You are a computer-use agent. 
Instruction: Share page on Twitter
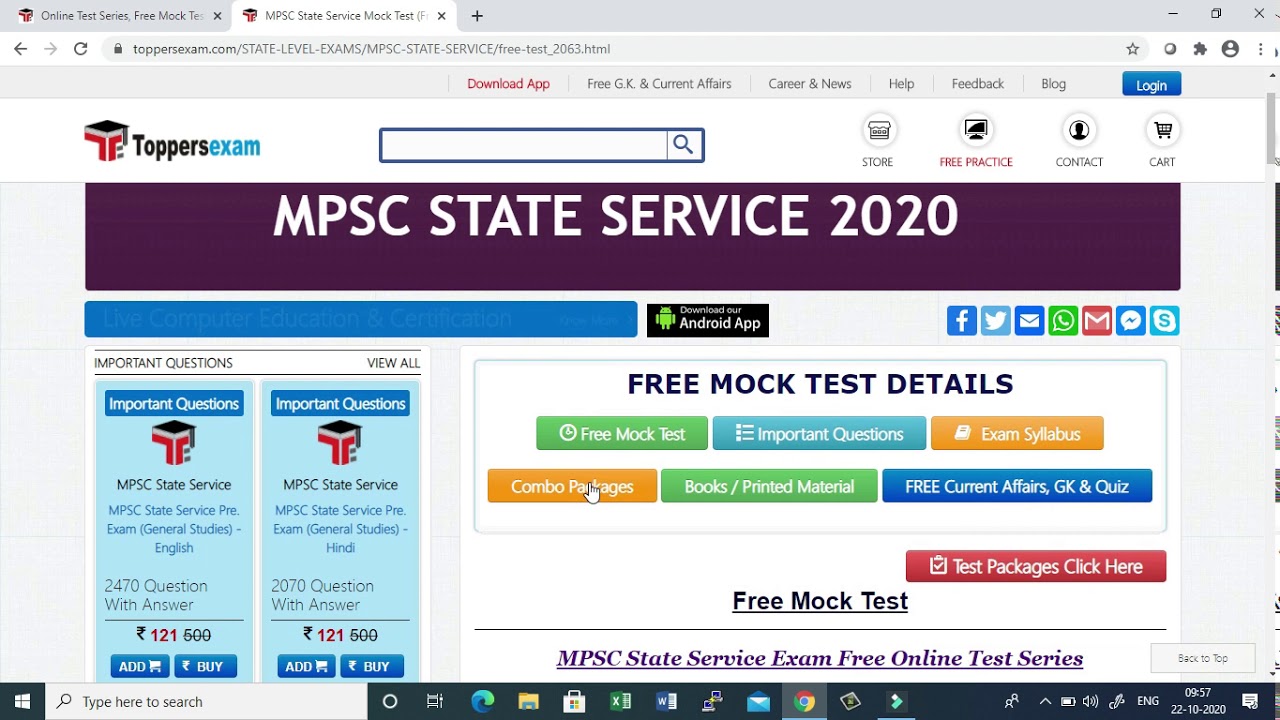click(996, 321)
